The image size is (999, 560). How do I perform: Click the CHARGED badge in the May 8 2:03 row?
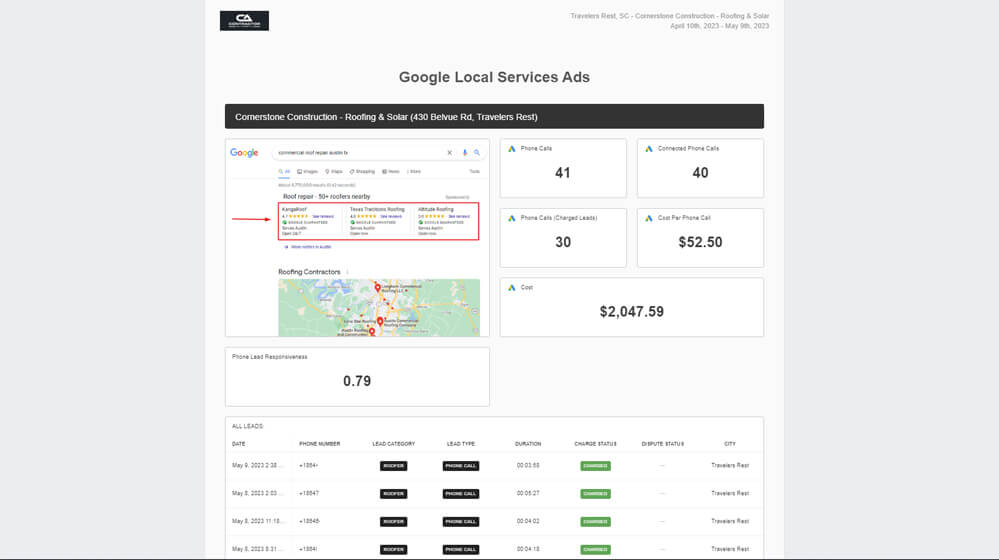(595, 494)
